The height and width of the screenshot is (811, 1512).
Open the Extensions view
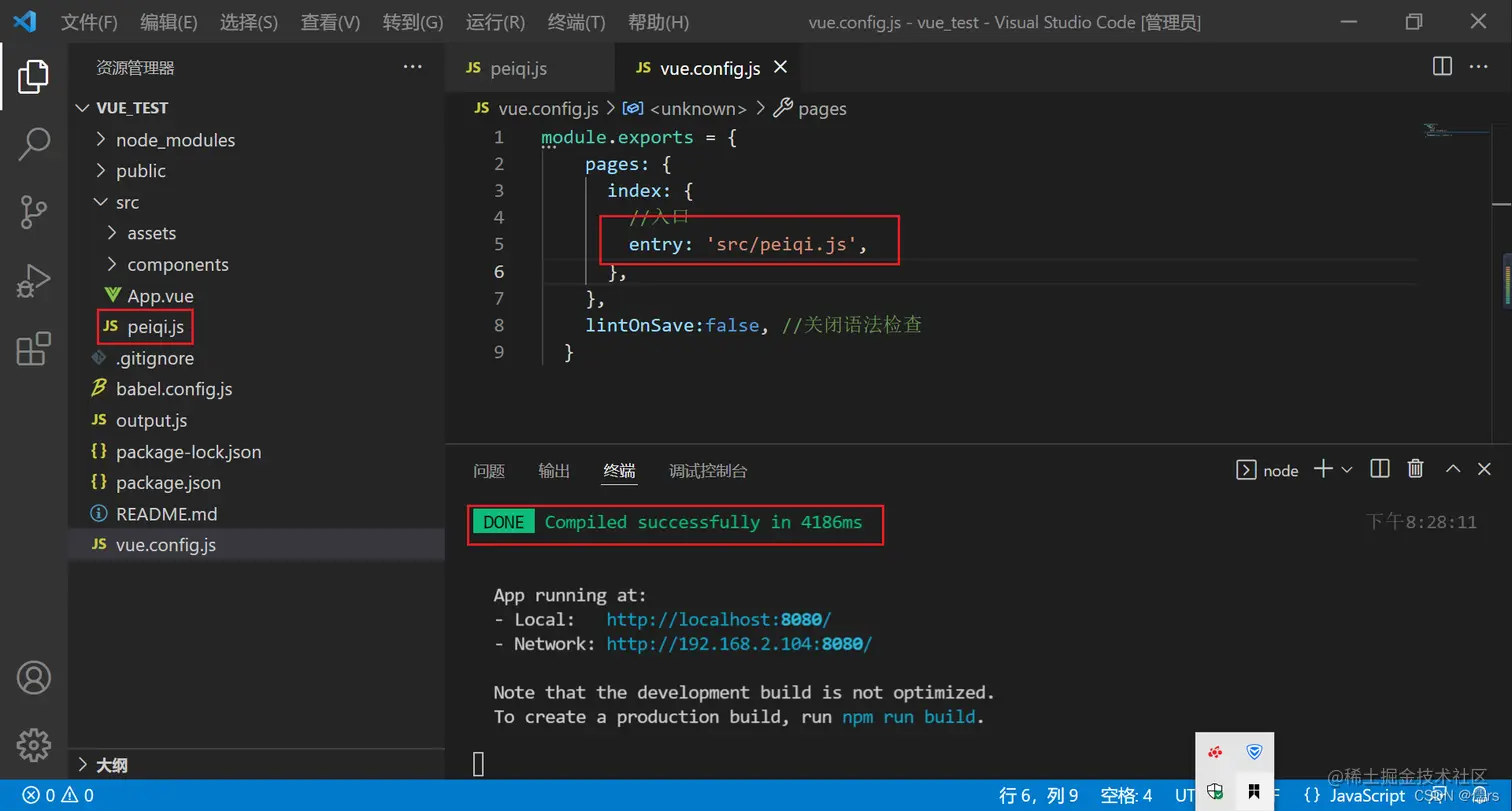pos(33,349)
